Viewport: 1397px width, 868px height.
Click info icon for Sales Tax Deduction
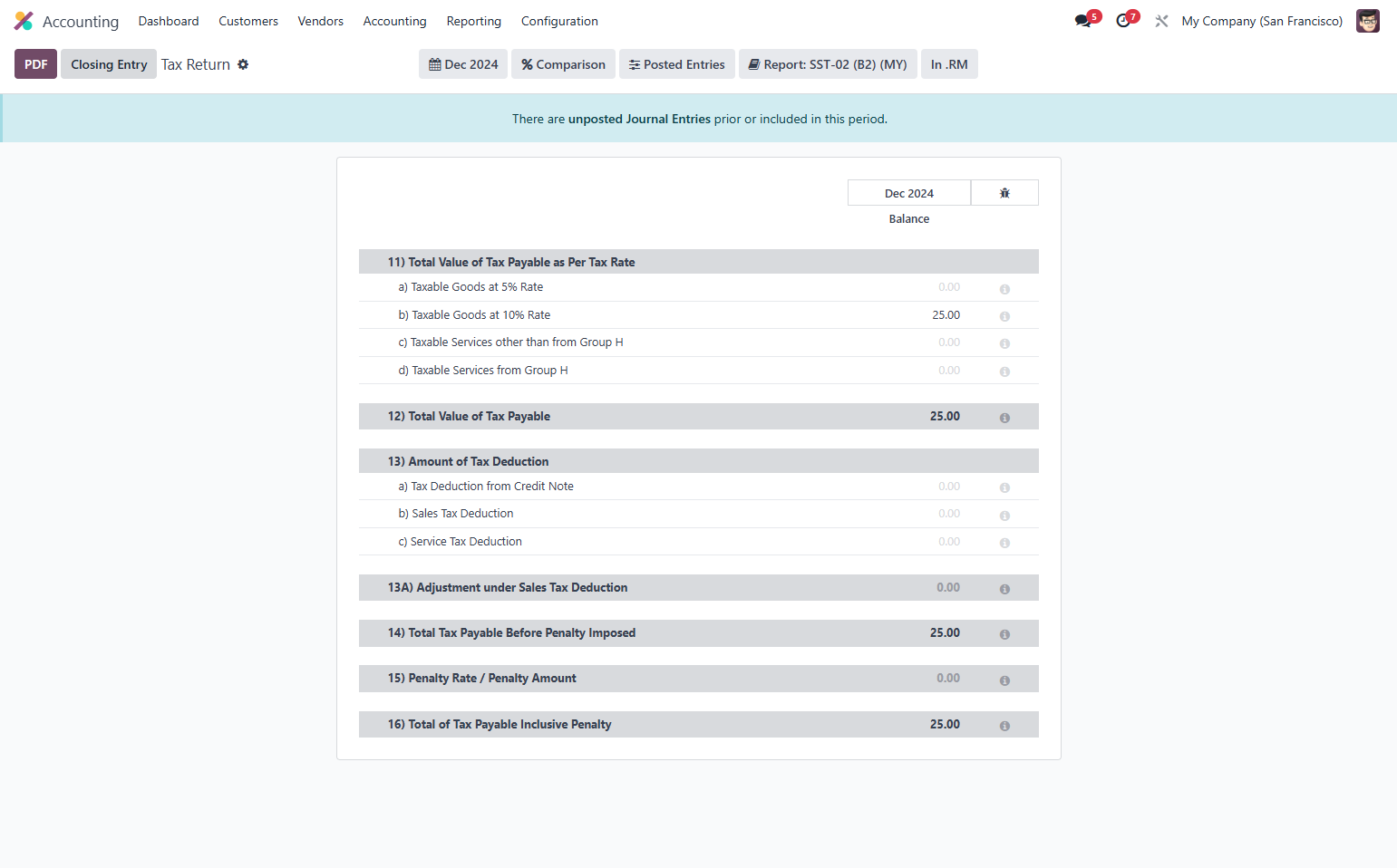[1004, 516]
